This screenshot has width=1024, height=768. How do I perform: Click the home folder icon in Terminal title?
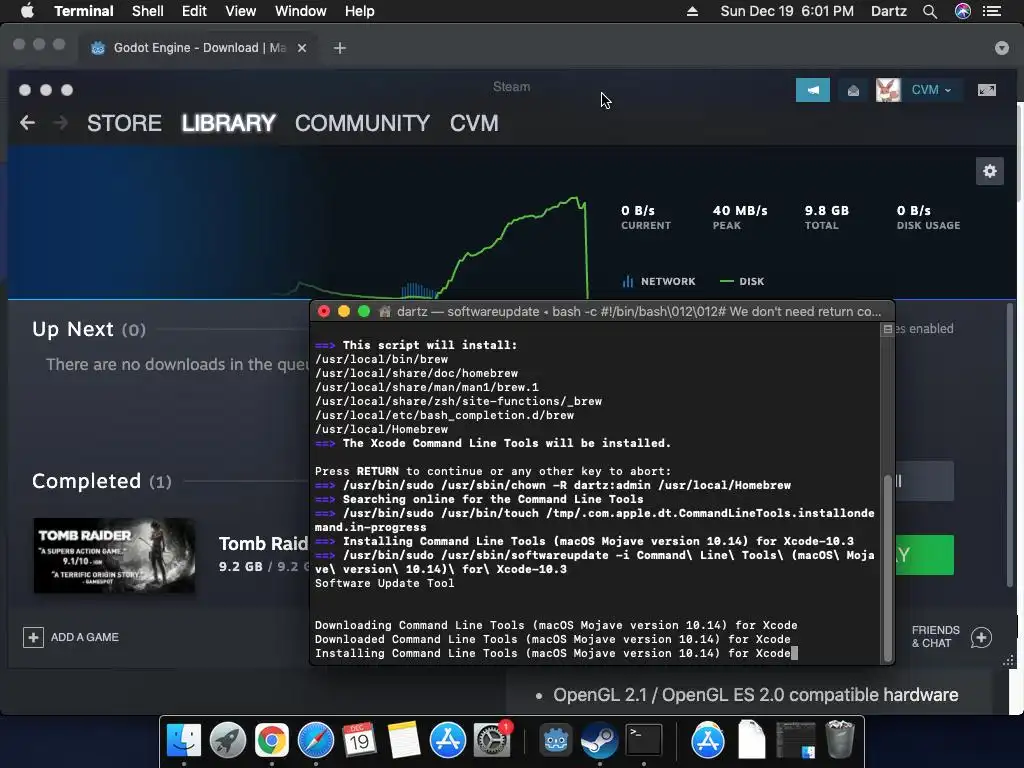(385, 312)
